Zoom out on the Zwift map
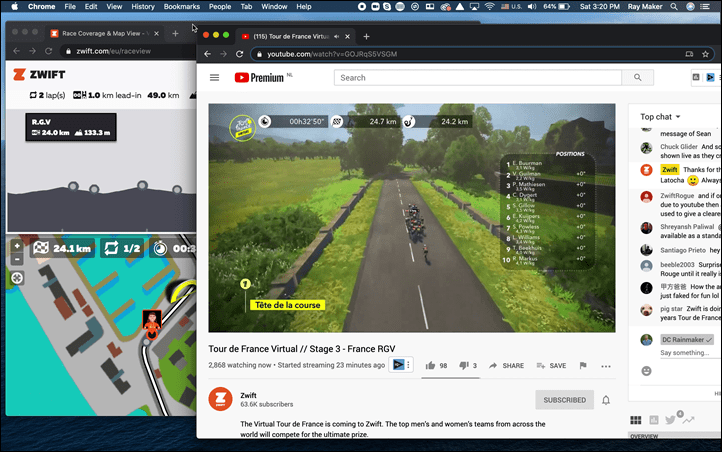Image resolution: width=722 pixels, height=452 pixels. (x=17, y=259)
